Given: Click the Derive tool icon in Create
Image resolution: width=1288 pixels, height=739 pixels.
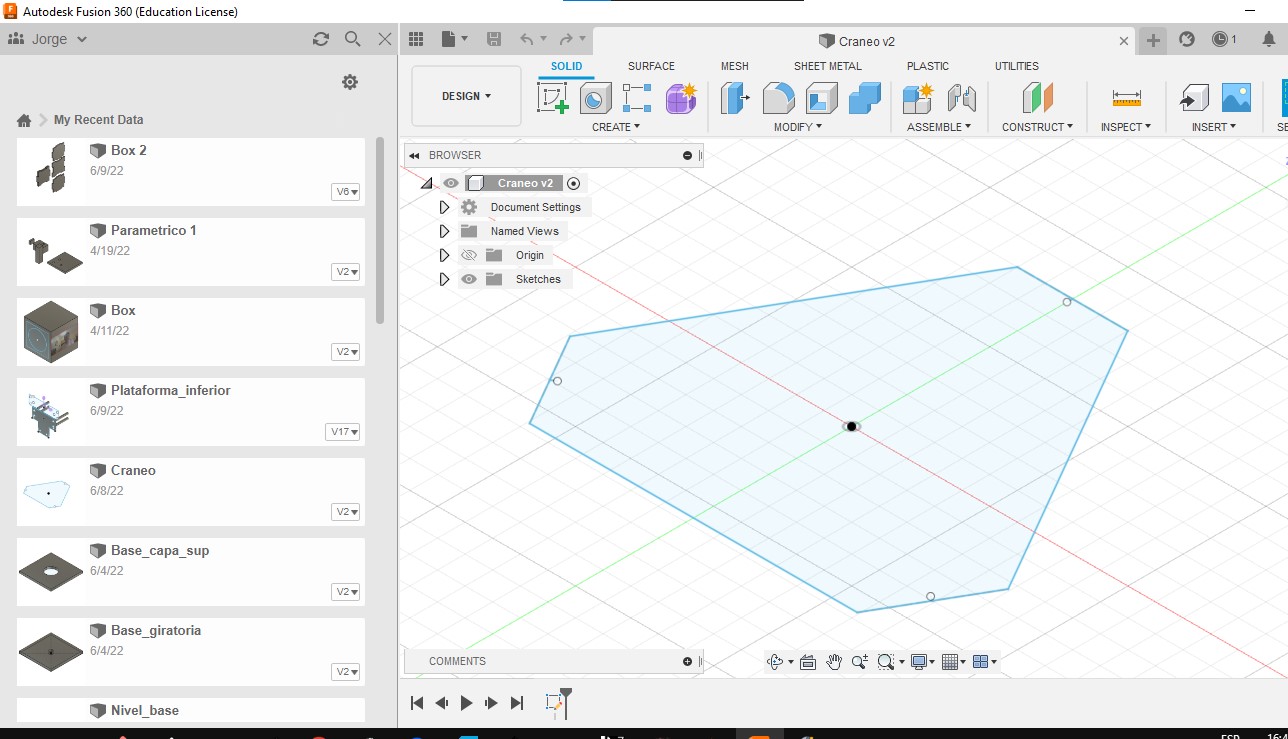Looking at the screenshot, I should (x=637, y=98).
